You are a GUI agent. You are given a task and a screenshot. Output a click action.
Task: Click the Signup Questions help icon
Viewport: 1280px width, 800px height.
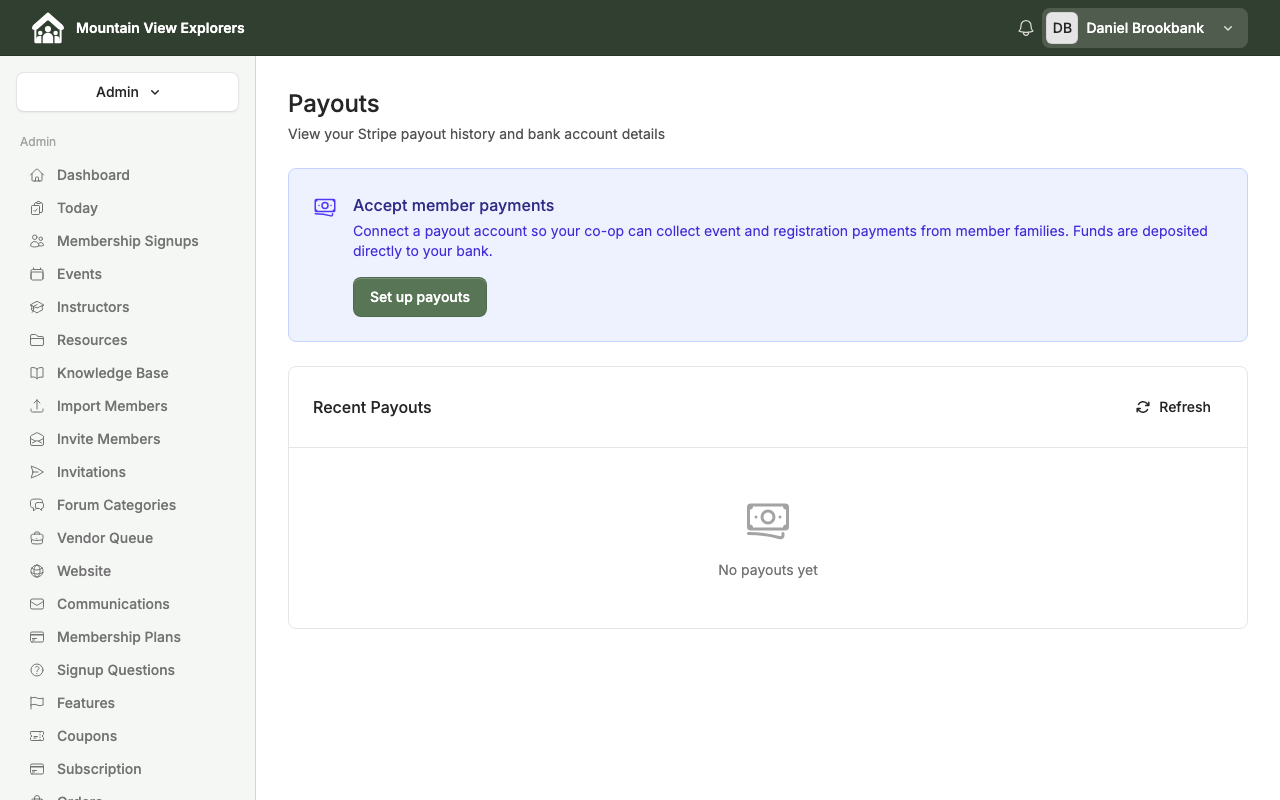[x=37, y=670]
